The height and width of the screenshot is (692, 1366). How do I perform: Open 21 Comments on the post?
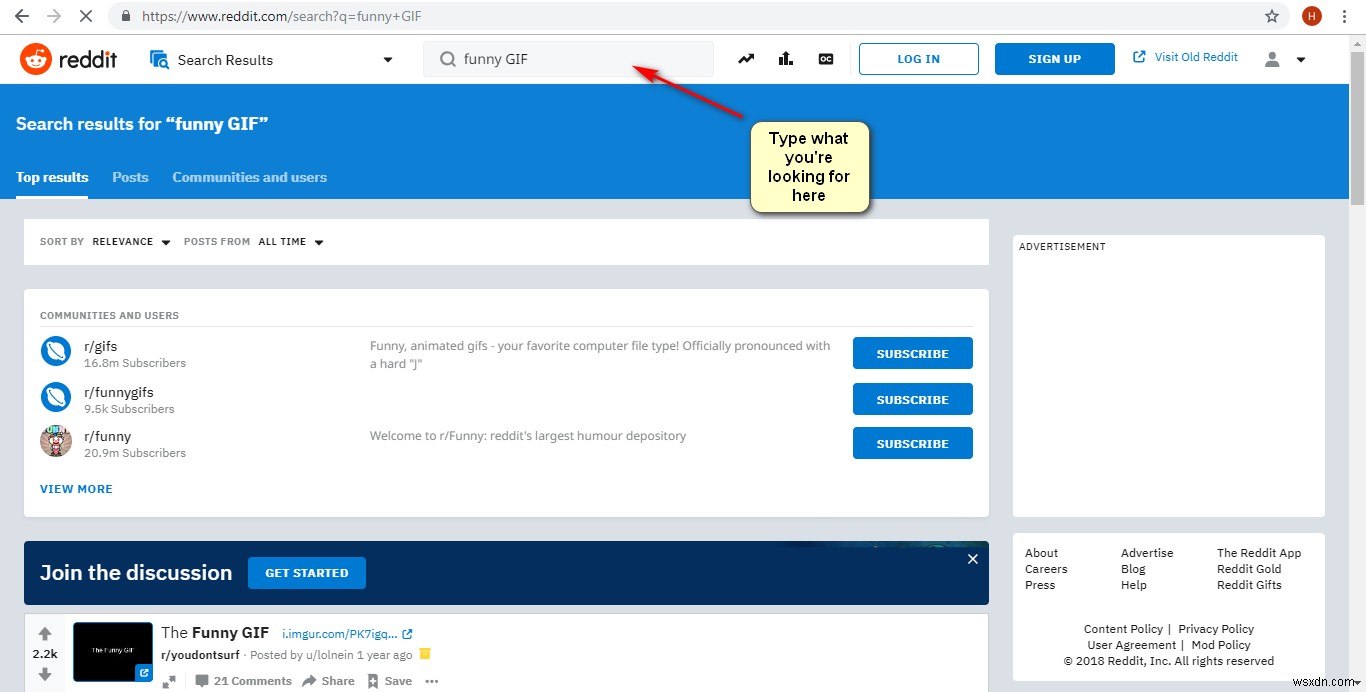click(x=243, y=681)
